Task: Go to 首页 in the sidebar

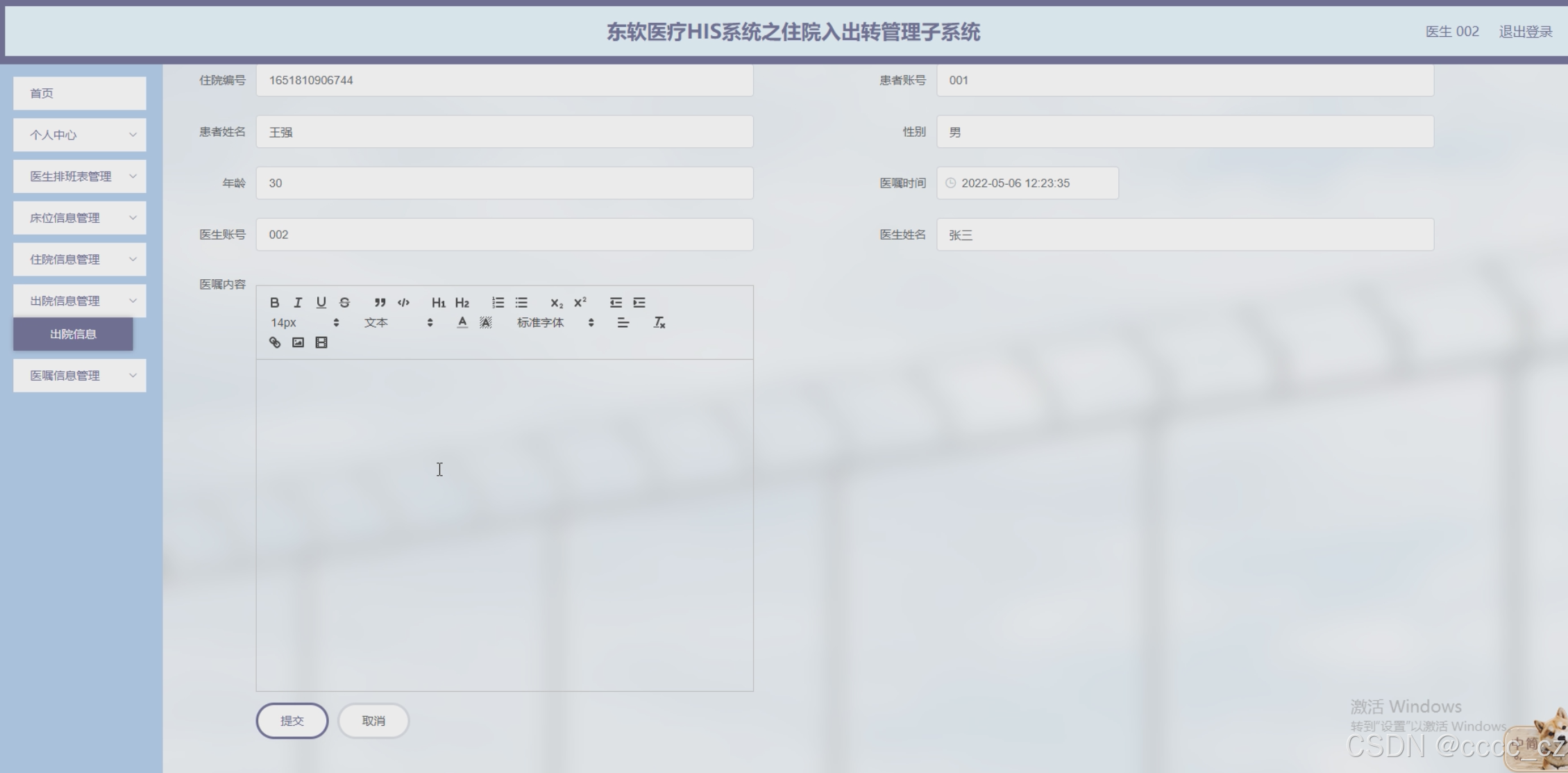Action: (x=80, y=93)
